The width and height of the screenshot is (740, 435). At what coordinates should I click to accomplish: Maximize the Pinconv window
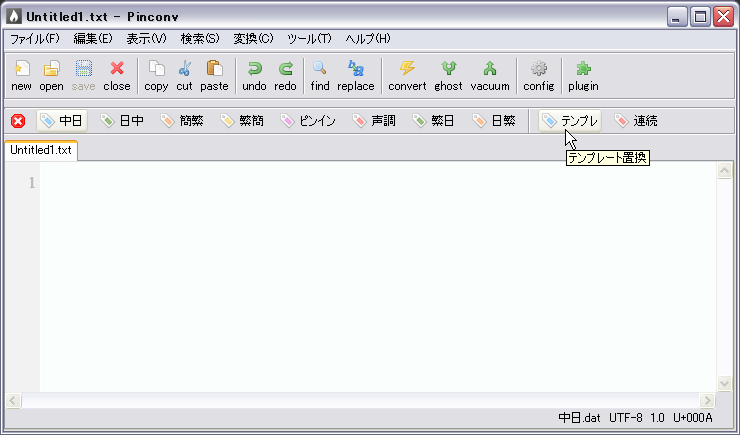tap(700, 17)
